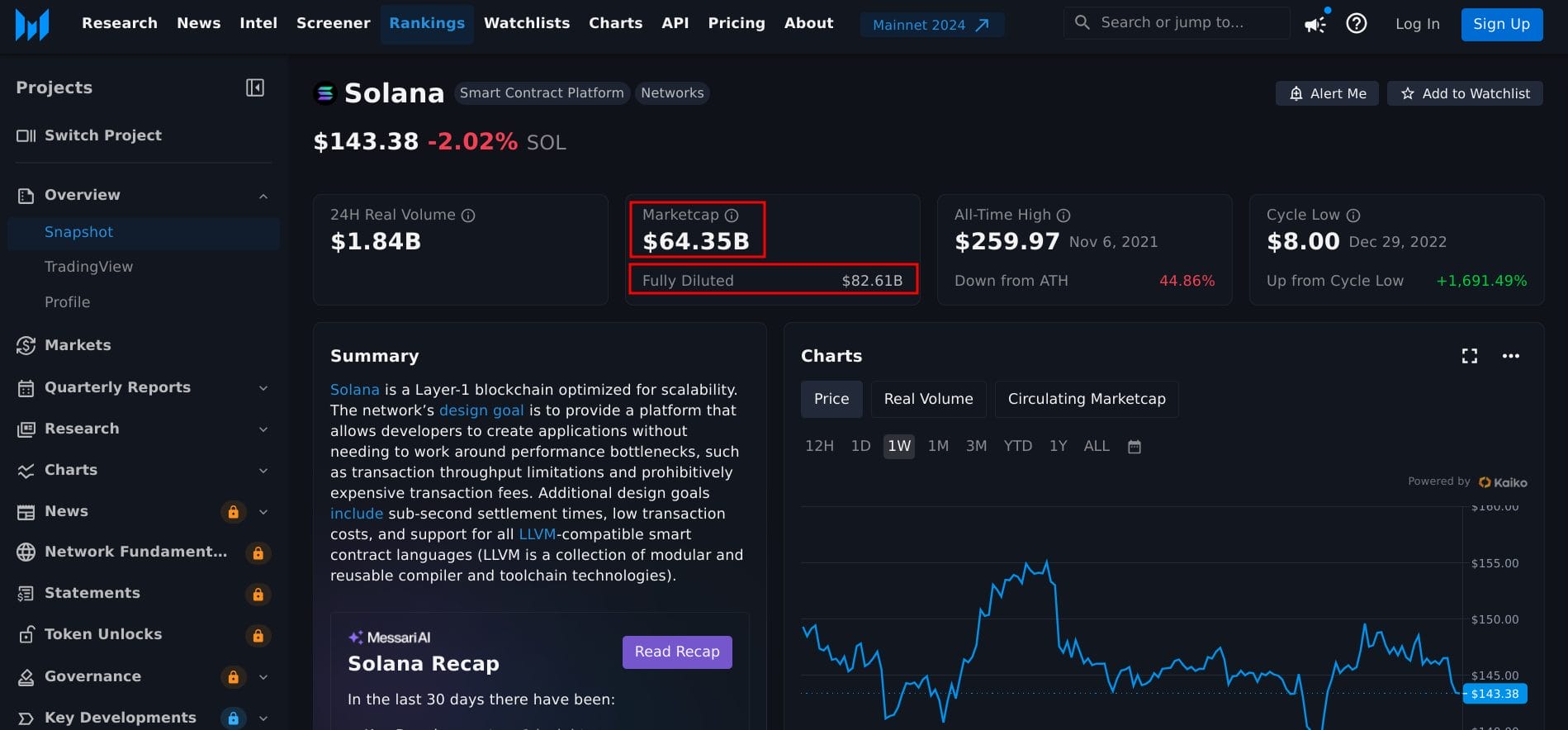Viewport: 1568px width, 730px height.
Task: Click the Network Fundamentals lock icon
Action: point(258,552)
